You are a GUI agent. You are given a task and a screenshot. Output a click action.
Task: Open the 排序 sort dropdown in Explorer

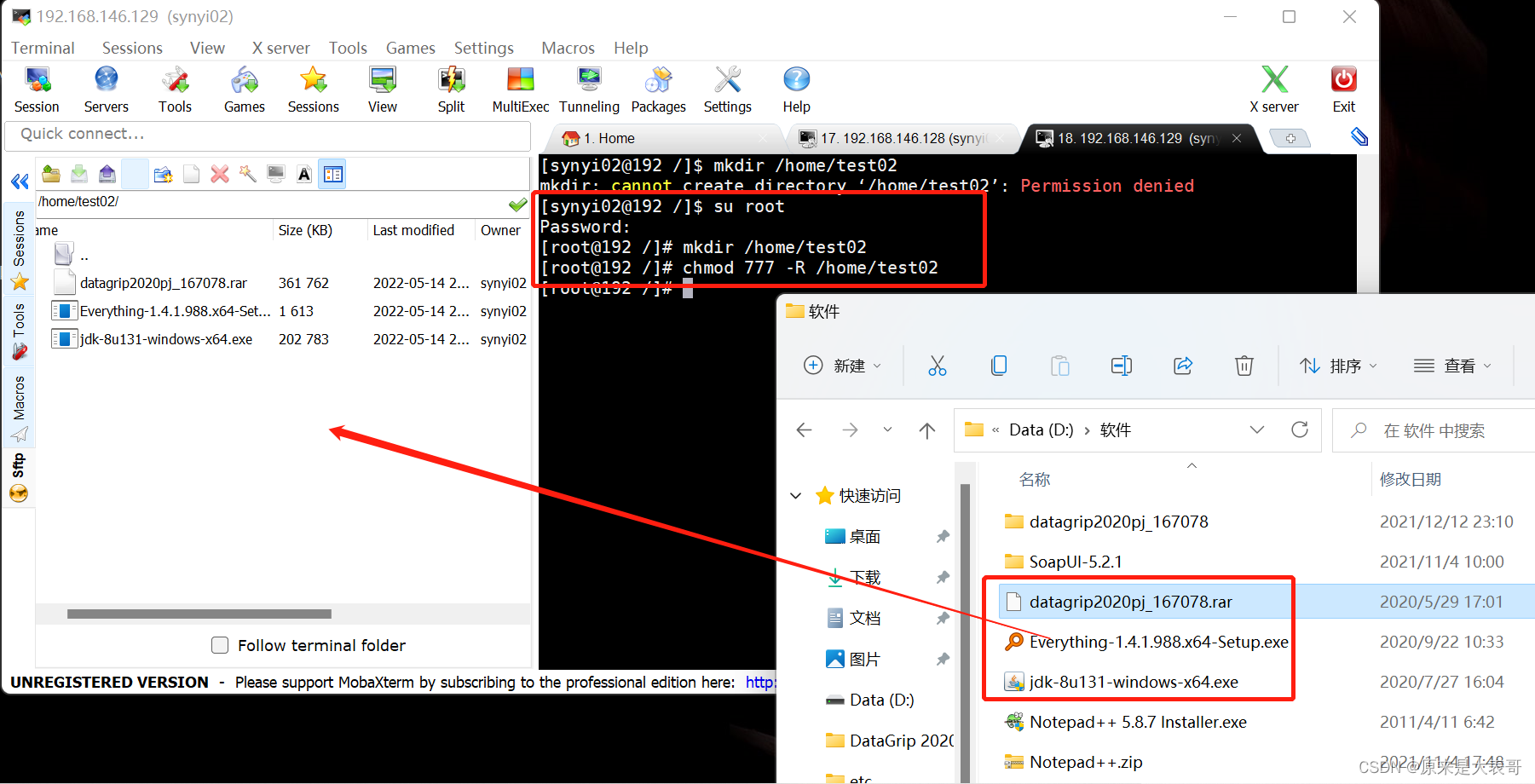point(1338,366)
